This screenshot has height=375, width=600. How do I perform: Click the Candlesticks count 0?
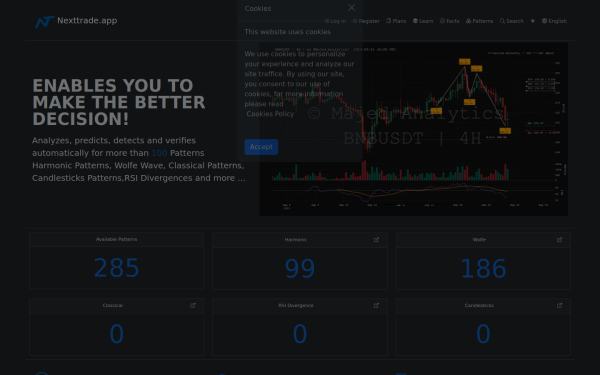(x=483, y=334)
